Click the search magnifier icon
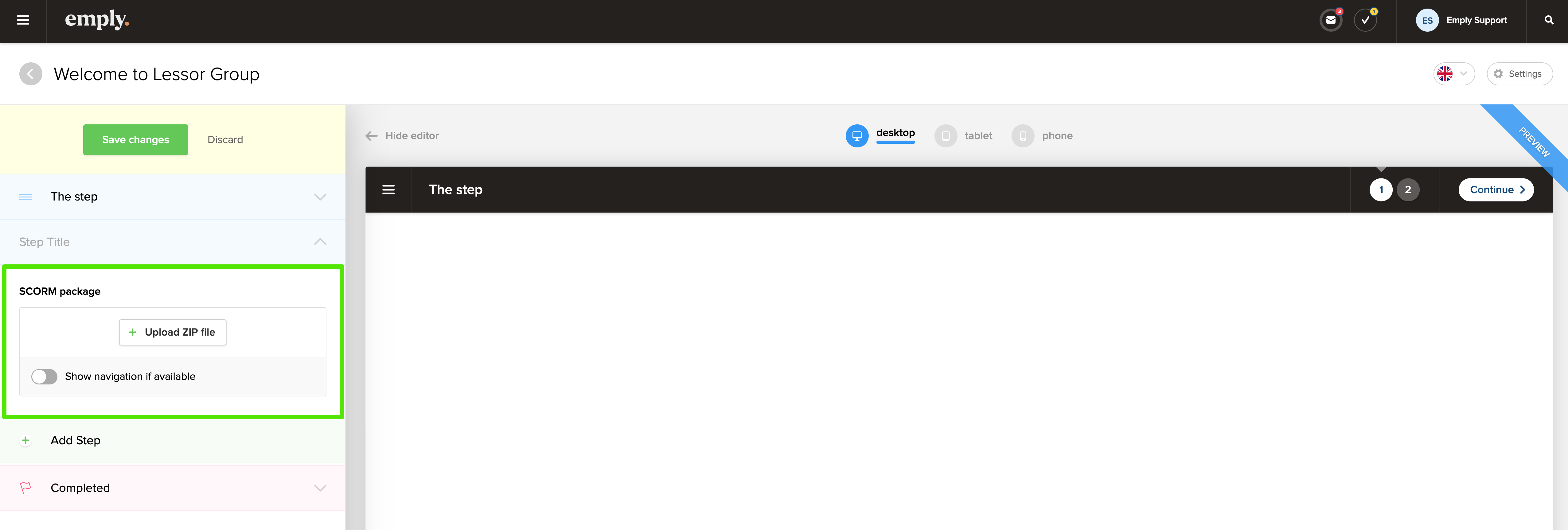This screenshot has width=1568, height=530. 1549,21
